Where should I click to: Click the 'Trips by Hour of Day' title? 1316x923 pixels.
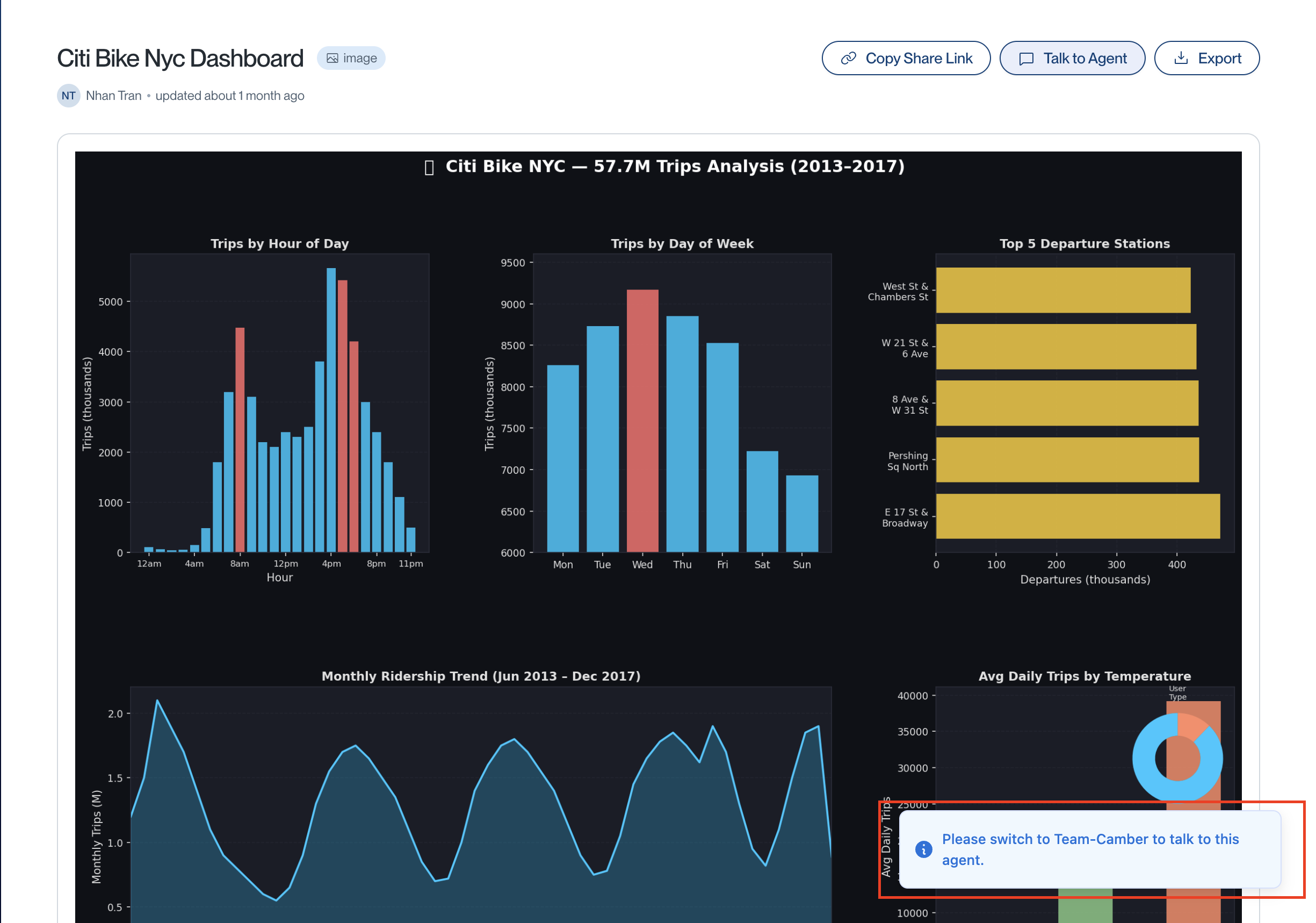[x=280, y=244]
